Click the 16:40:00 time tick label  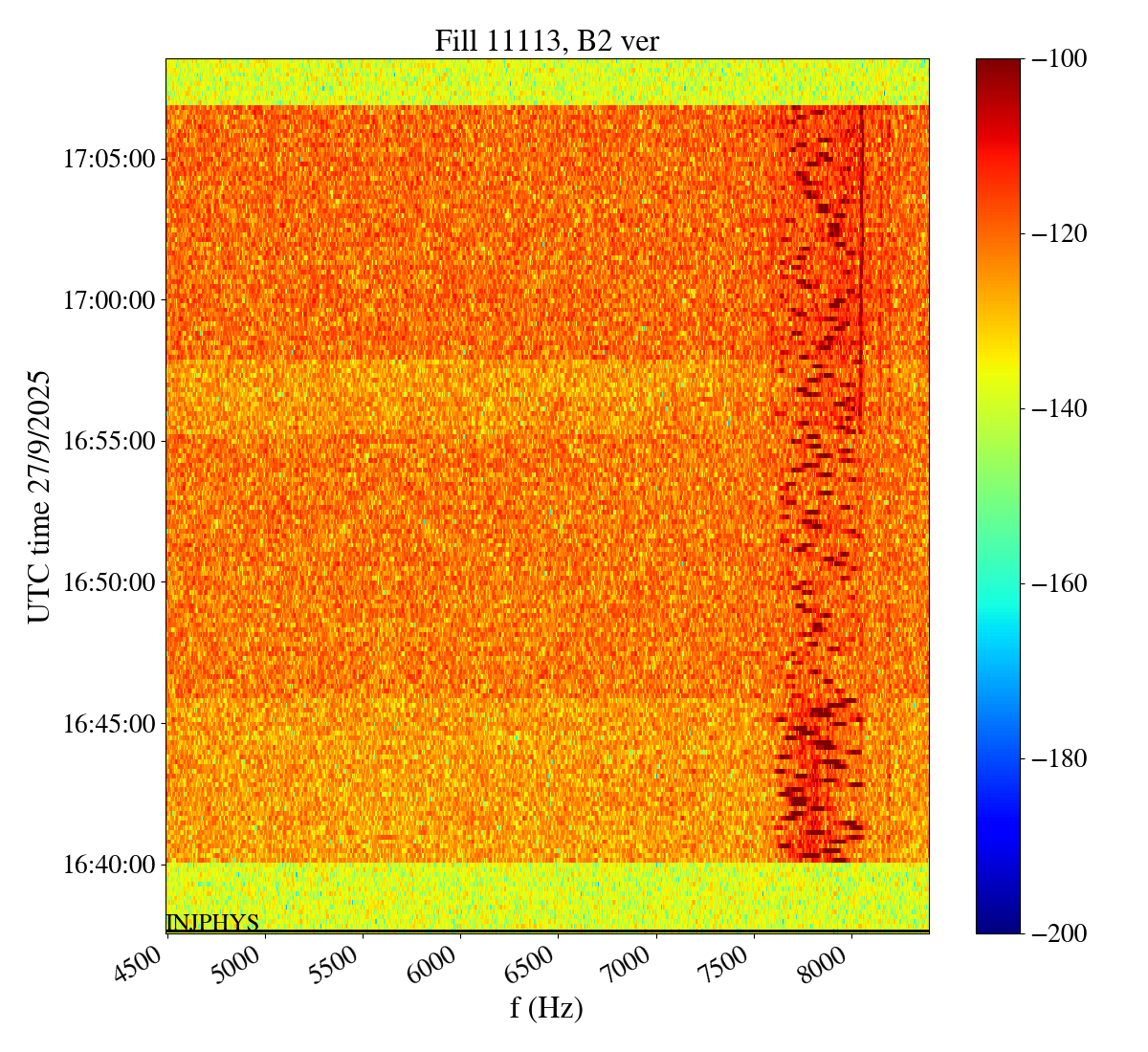(x=109, y=866)
